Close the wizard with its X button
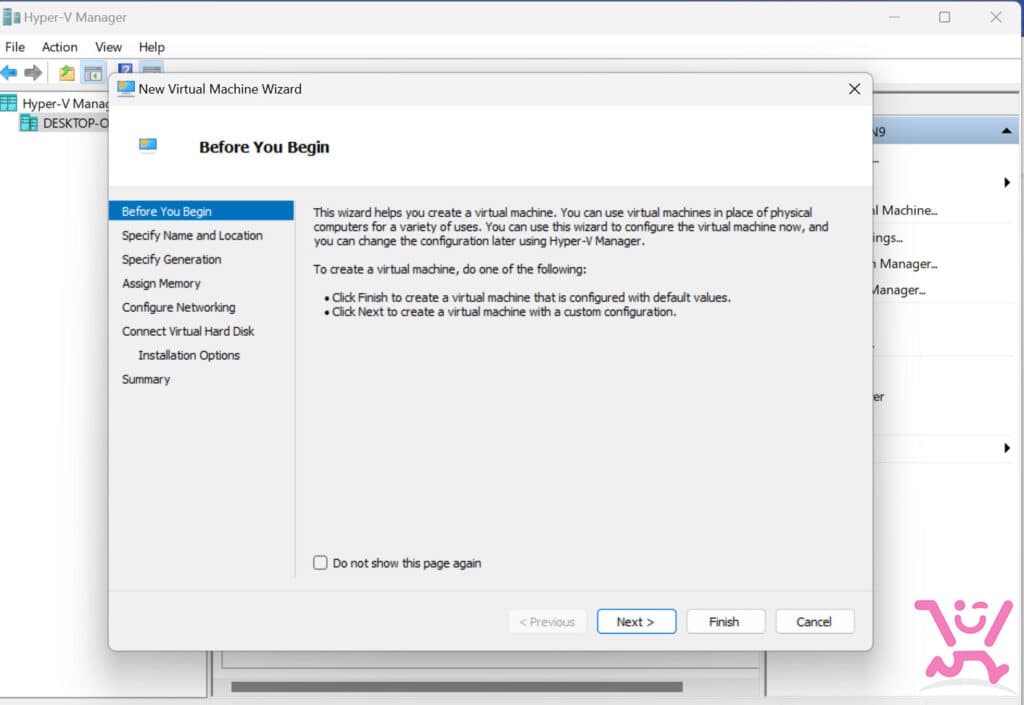The image size is (1024, 705). (x=854, y=89)
